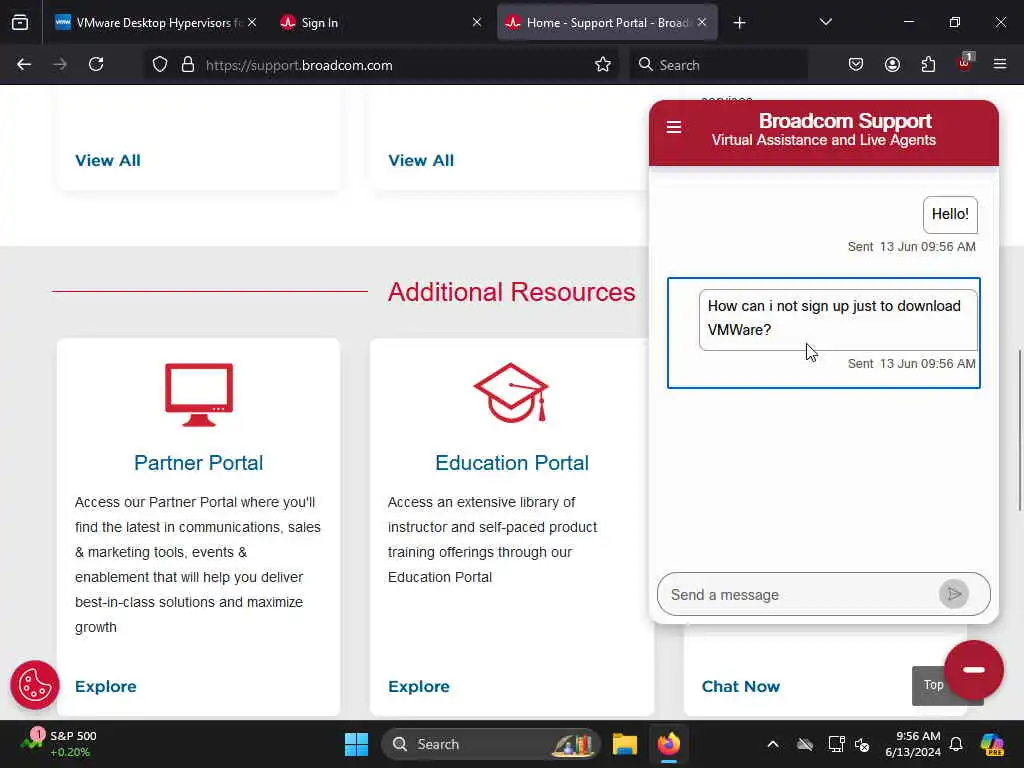Screen dimensions: 1024x768
Task: Click the browser Search box
Action: 718,65
